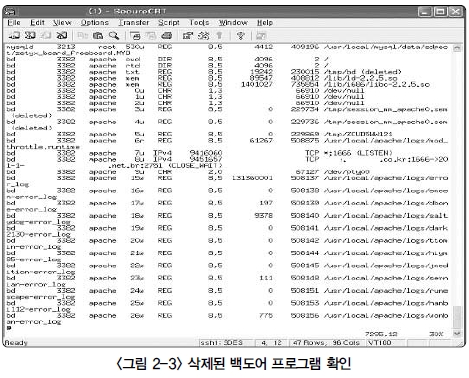Click the grayed Copy toolbar icon
This screenshot has width=469, height=378.
pyautogui.click(x=82, y=35)
